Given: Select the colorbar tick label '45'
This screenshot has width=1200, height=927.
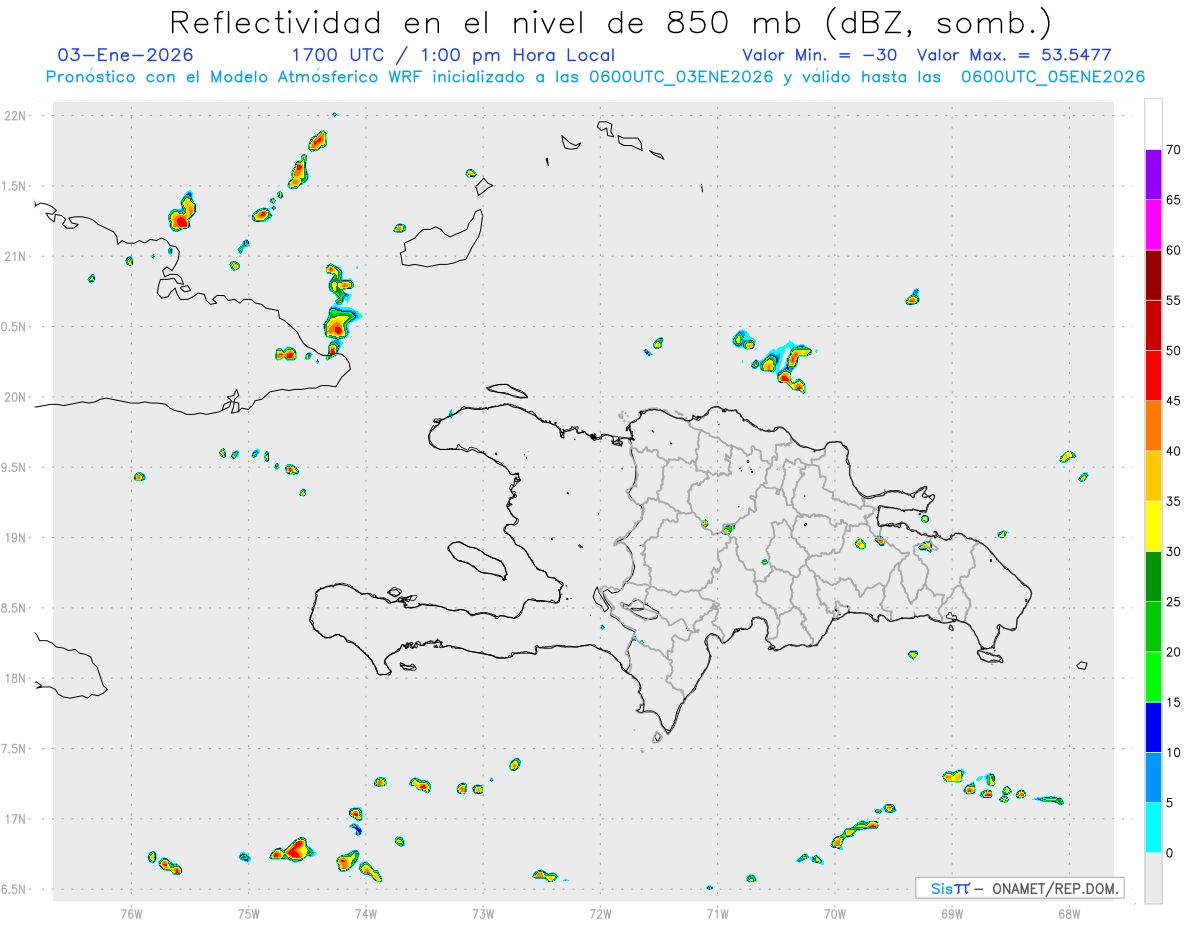Looking at the screenshot, I should click(1173, 401).
